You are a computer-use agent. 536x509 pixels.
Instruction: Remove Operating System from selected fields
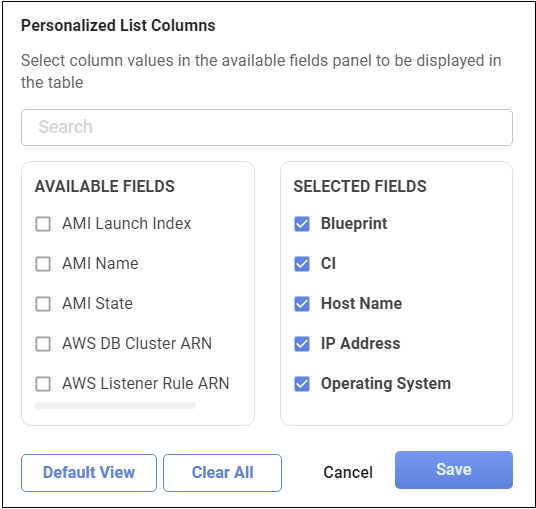[x=302, y=384]
